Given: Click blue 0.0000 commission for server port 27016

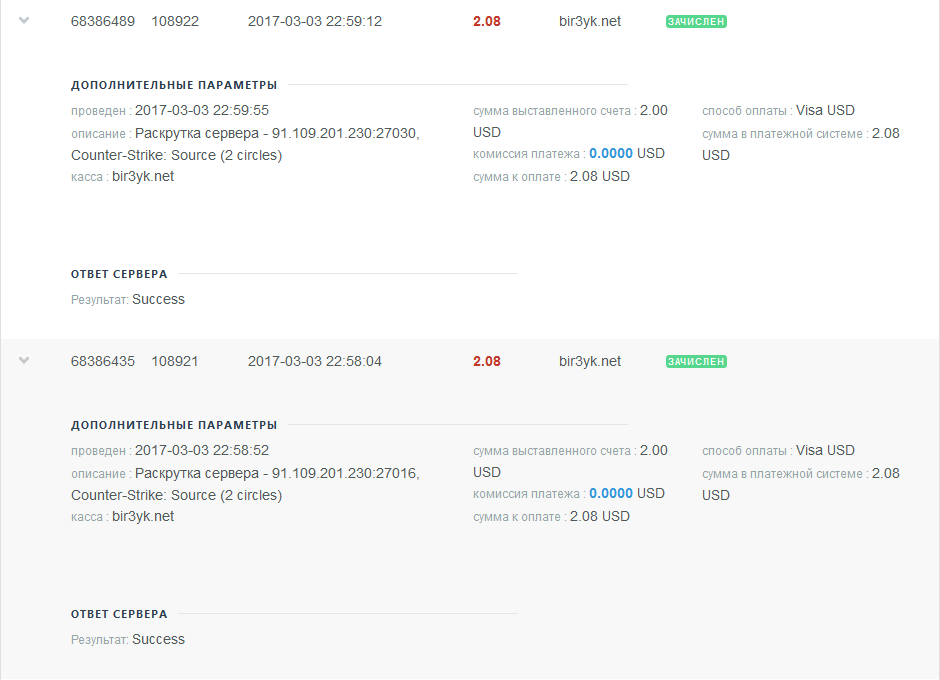Looking at the screenshot, I should point(611,494).
